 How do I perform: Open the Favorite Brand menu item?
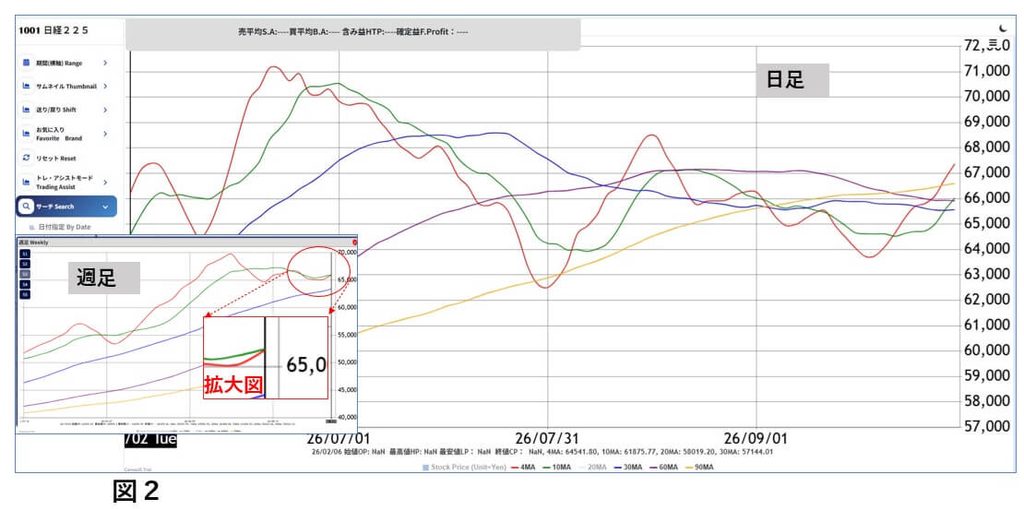point(65,133)
